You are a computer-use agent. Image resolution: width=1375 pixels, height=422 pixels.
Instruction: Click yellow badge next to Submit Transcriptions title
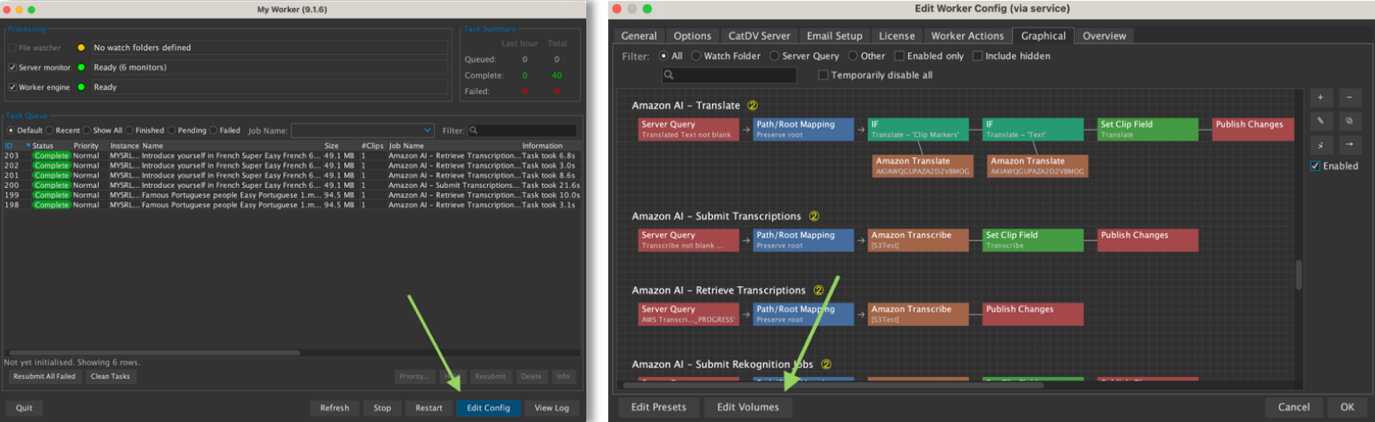pos(814,216)
